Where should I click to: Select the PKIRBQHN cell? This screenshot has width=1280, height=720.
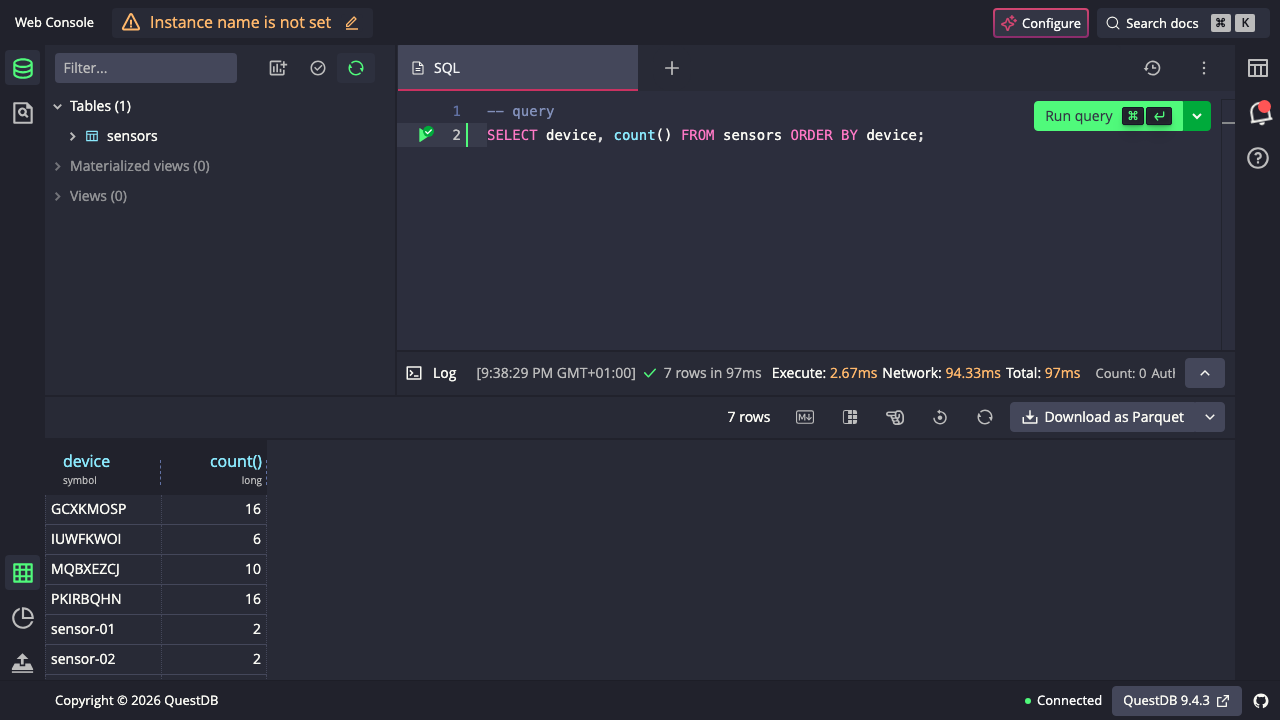tap(103, 599)
